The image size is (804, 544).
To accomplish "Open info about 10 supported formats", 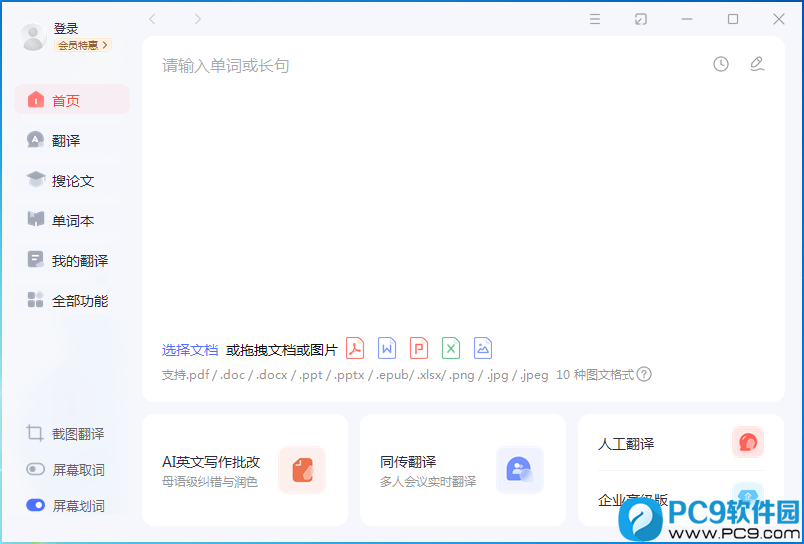I will point(645,374).
